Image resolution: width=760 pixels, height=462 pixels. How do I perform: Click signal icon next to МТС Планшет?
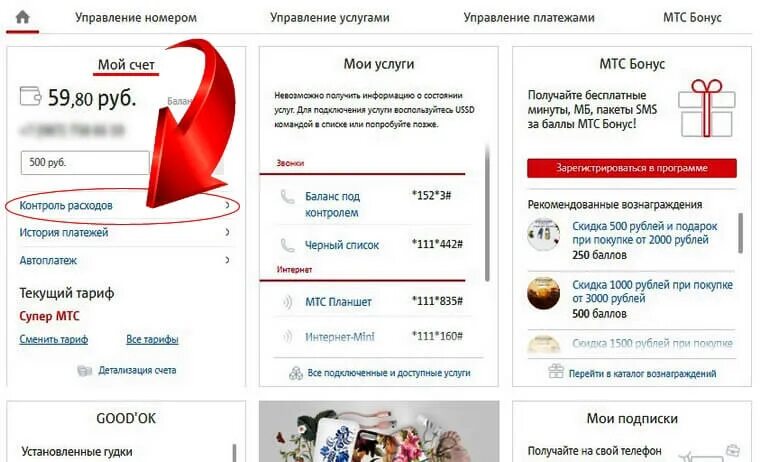pyautogui.click(x=287, y=302)
